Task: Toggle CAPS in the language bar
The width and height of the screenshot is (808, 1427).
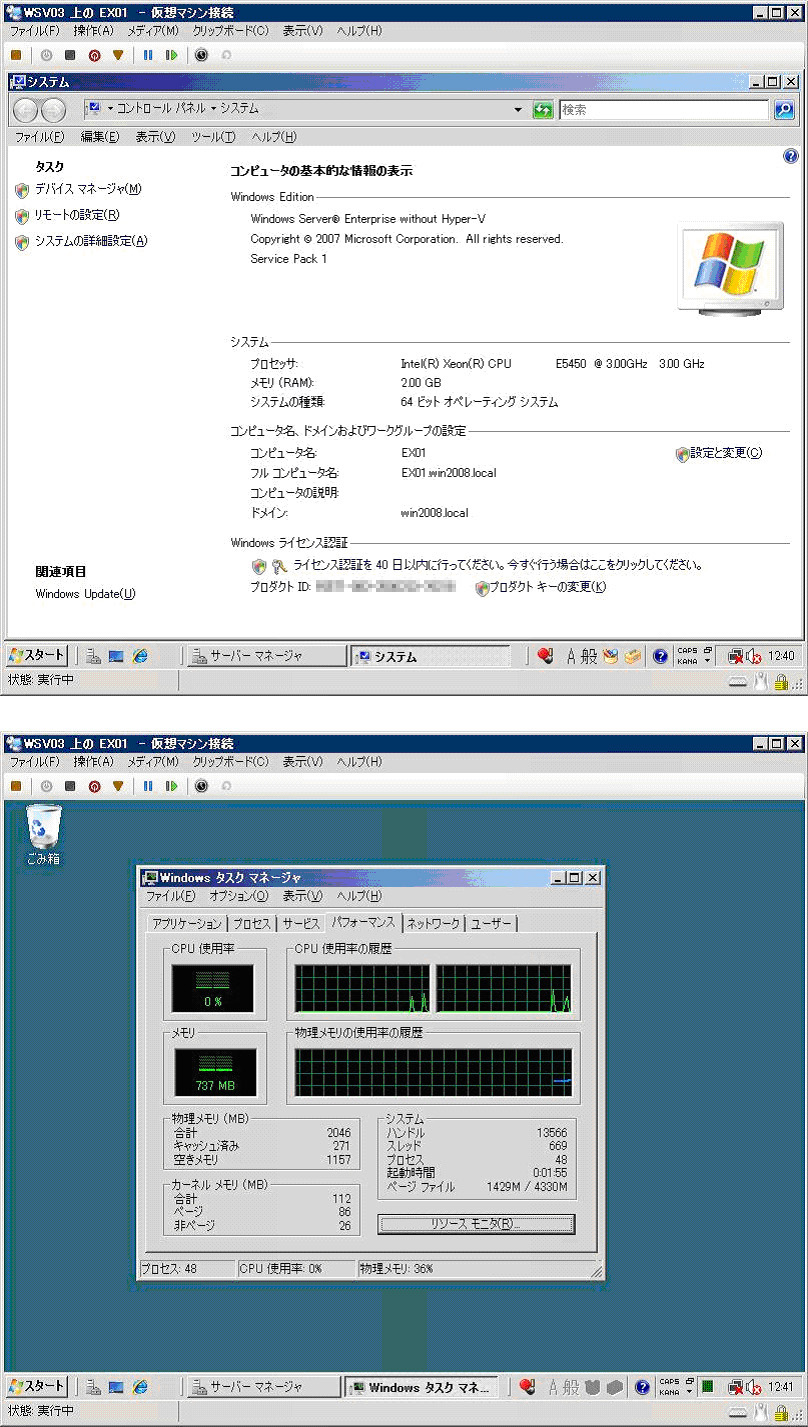Action: tap(686, 650)
